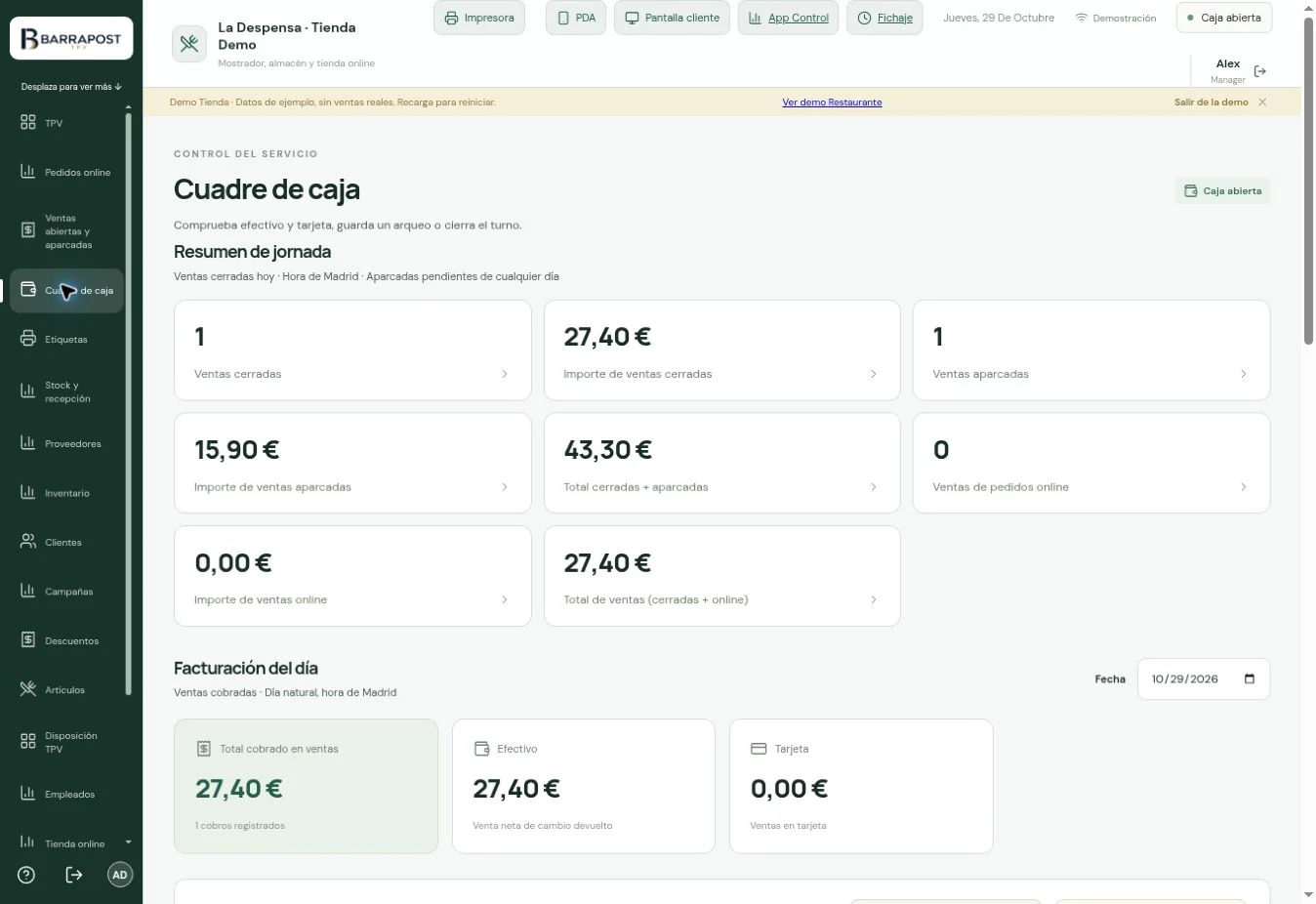This screenshot has height=904, width=1316.
Task: Open the date picker calendar icon
Action: tap(1250, 679)
